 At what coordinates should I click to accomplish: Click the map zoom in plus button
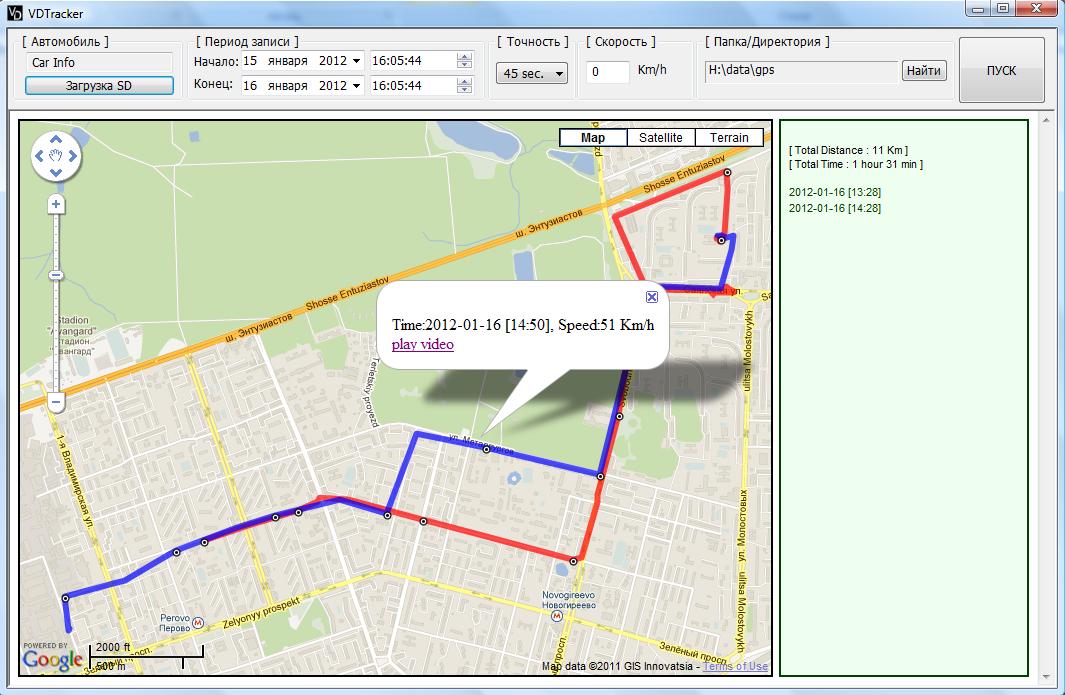point(56,204)
